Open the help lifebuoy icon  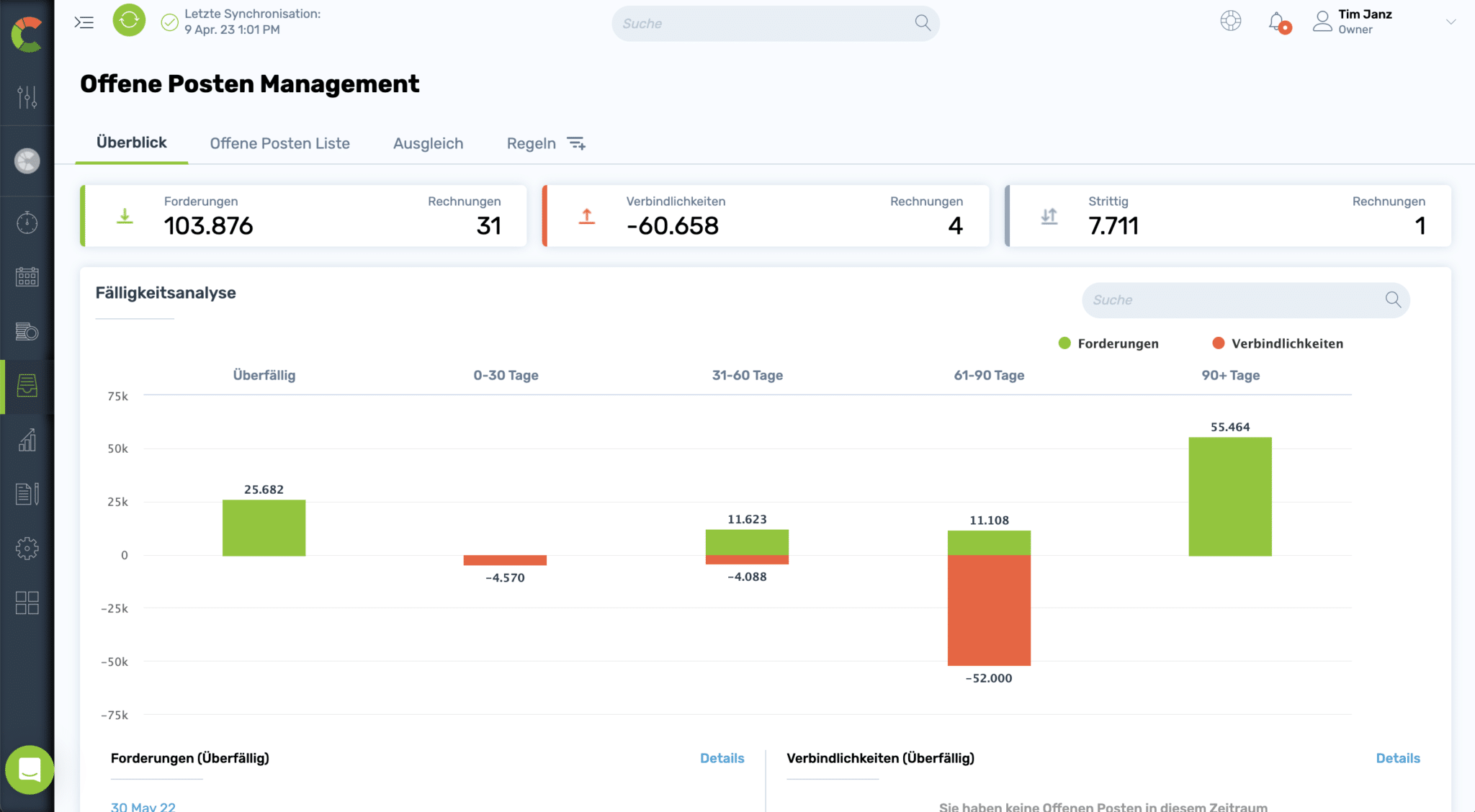tap(1230, 22)
